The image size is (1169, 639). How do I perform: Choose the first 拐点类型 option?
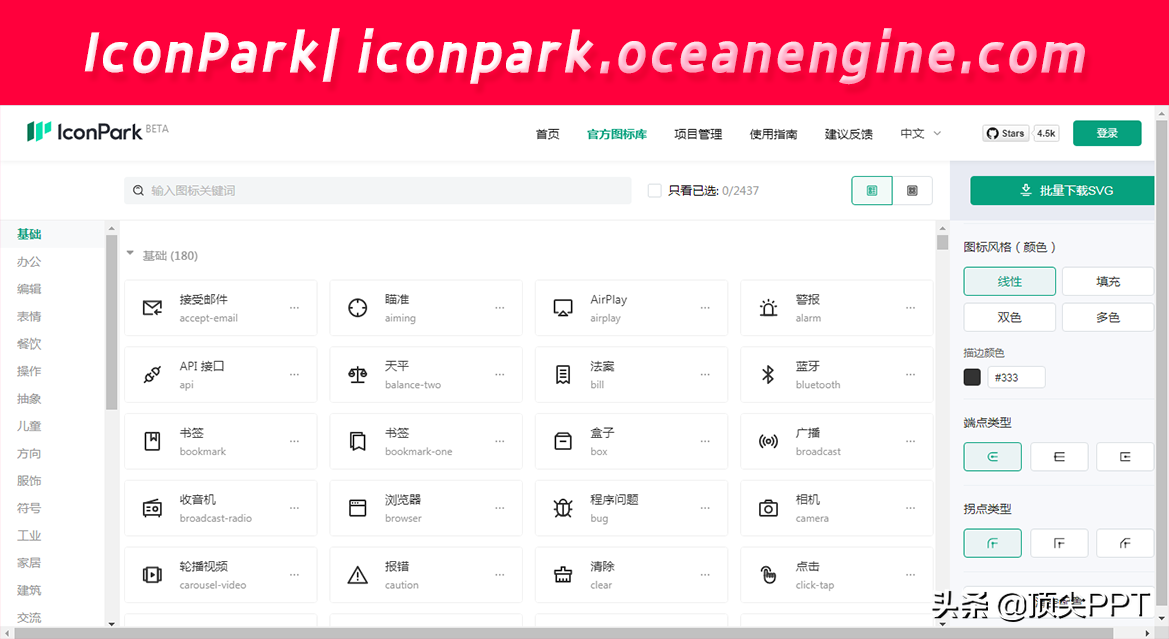[992, 543]
